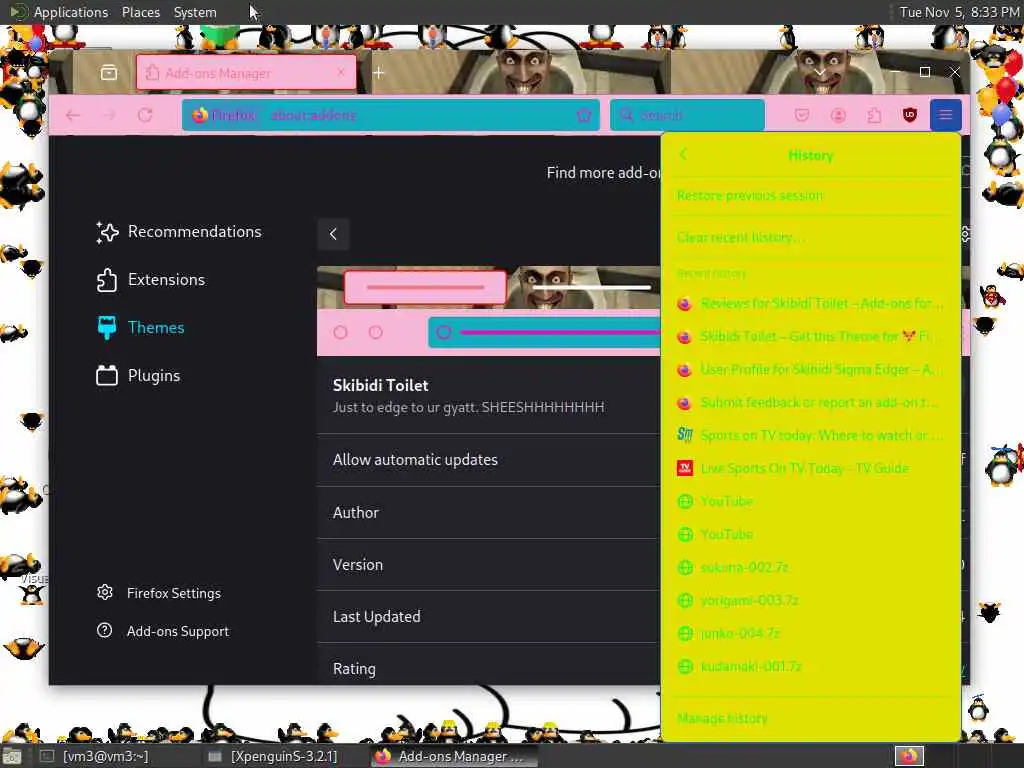Open the System menu in top panel
Viewport: 1024px width, 768px height.
tap(195, 12)
